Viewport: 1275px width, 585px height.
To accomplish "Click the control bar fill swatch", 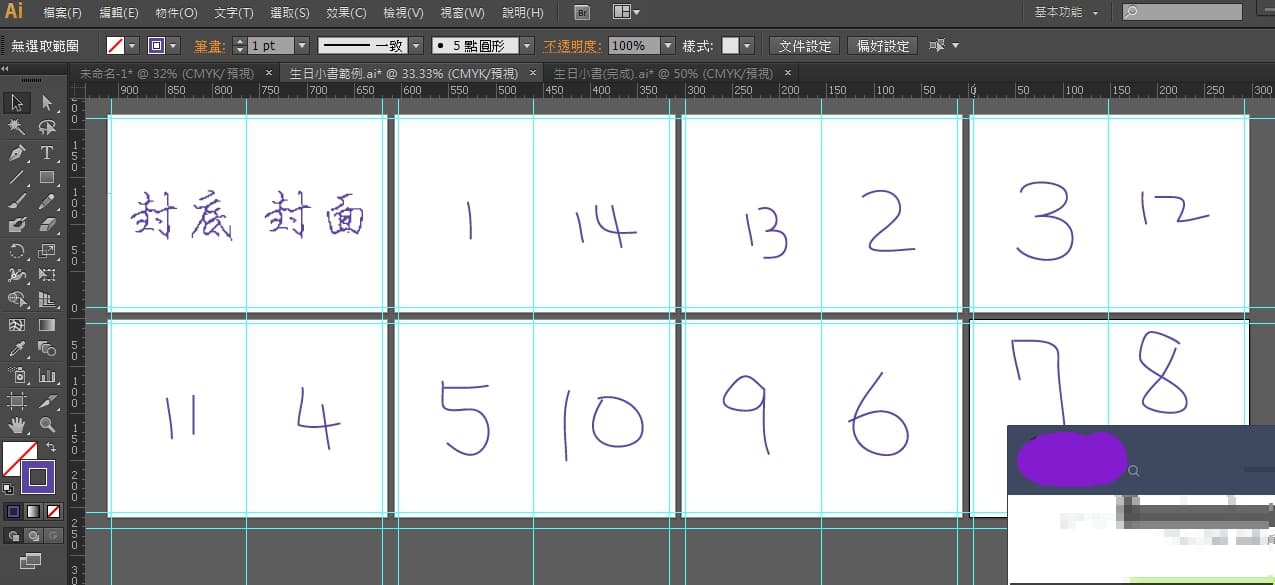I will pos(115,46).
